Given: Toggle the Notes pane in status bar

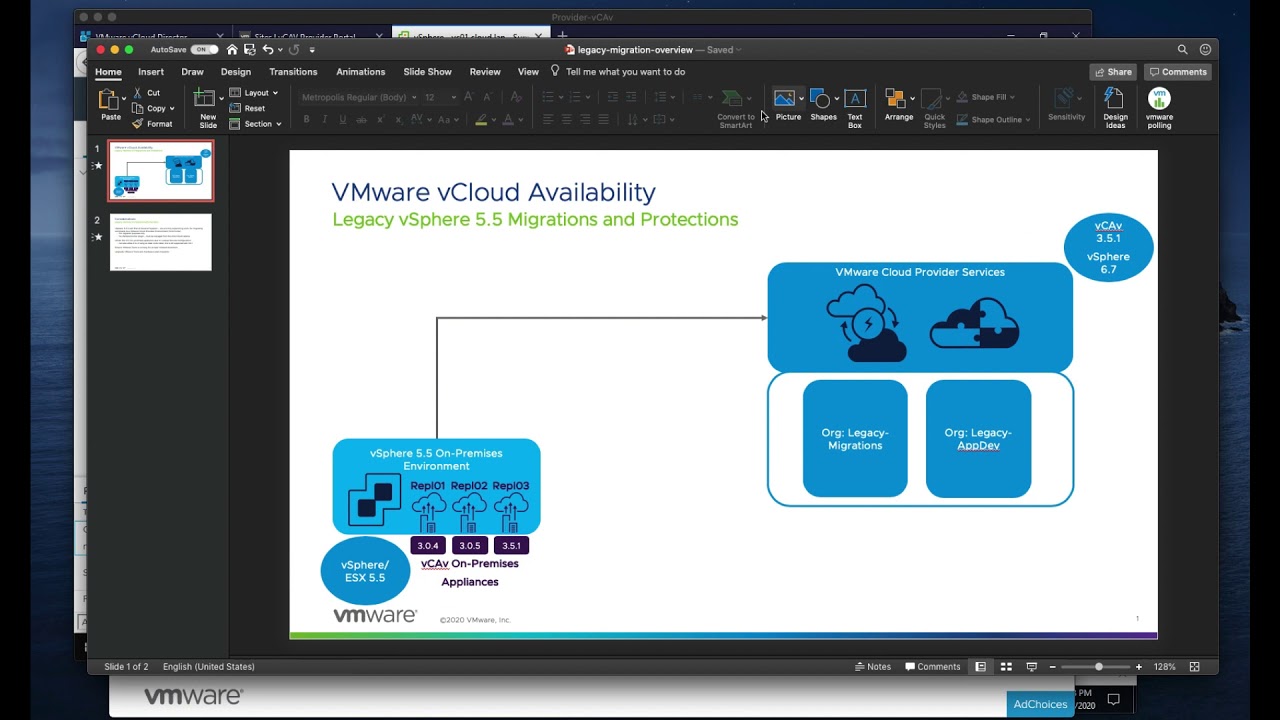Looking at the screenshot, I should click(873, 667).
